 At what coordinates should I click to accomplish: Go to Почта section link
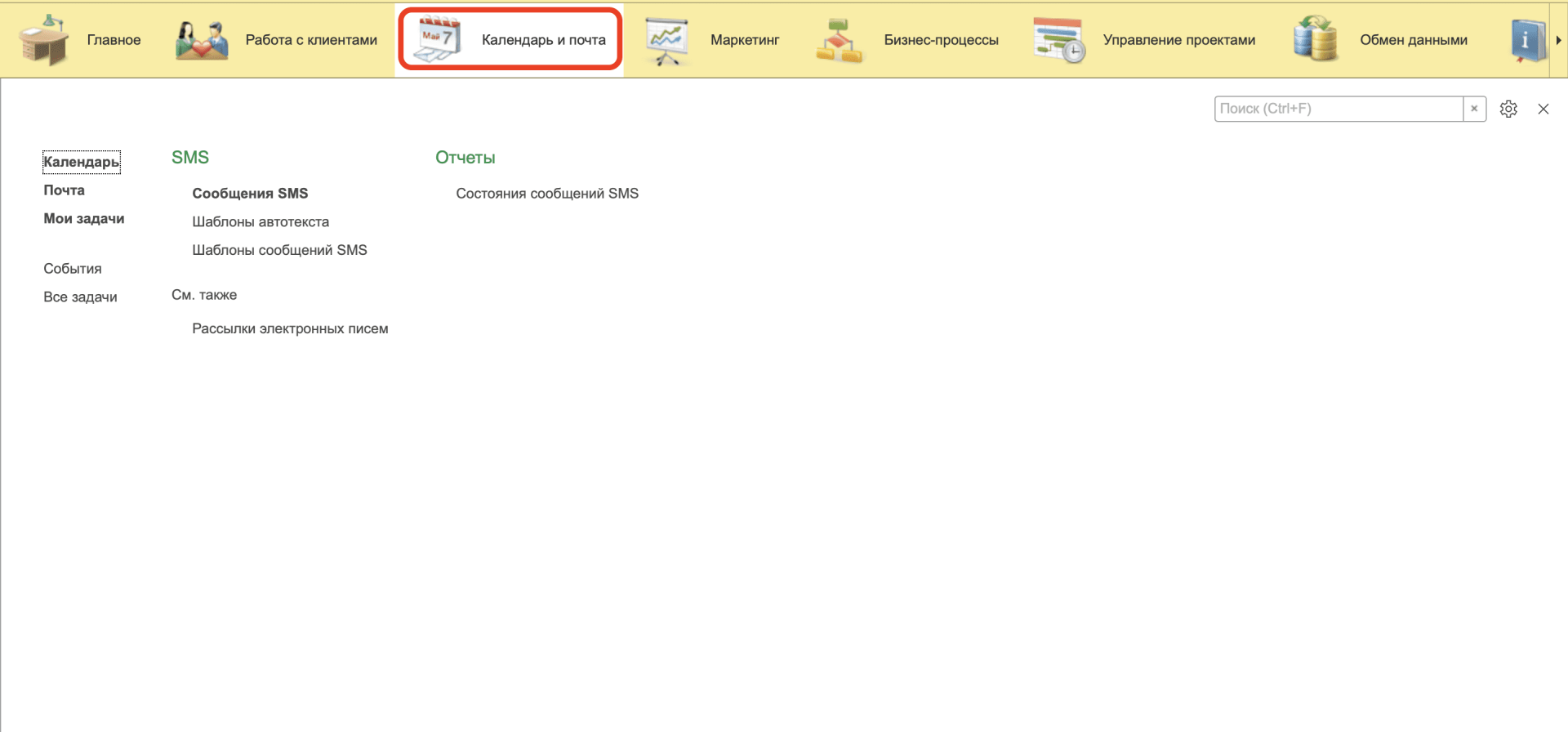pyautogui.click(x=64, y=190)
